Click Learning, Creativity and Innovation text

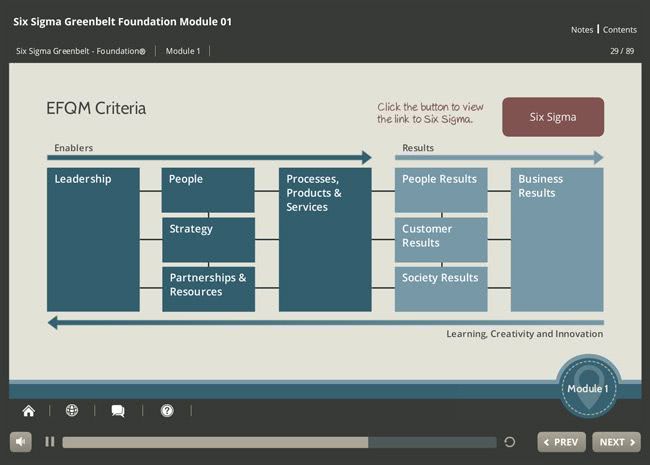524,334
